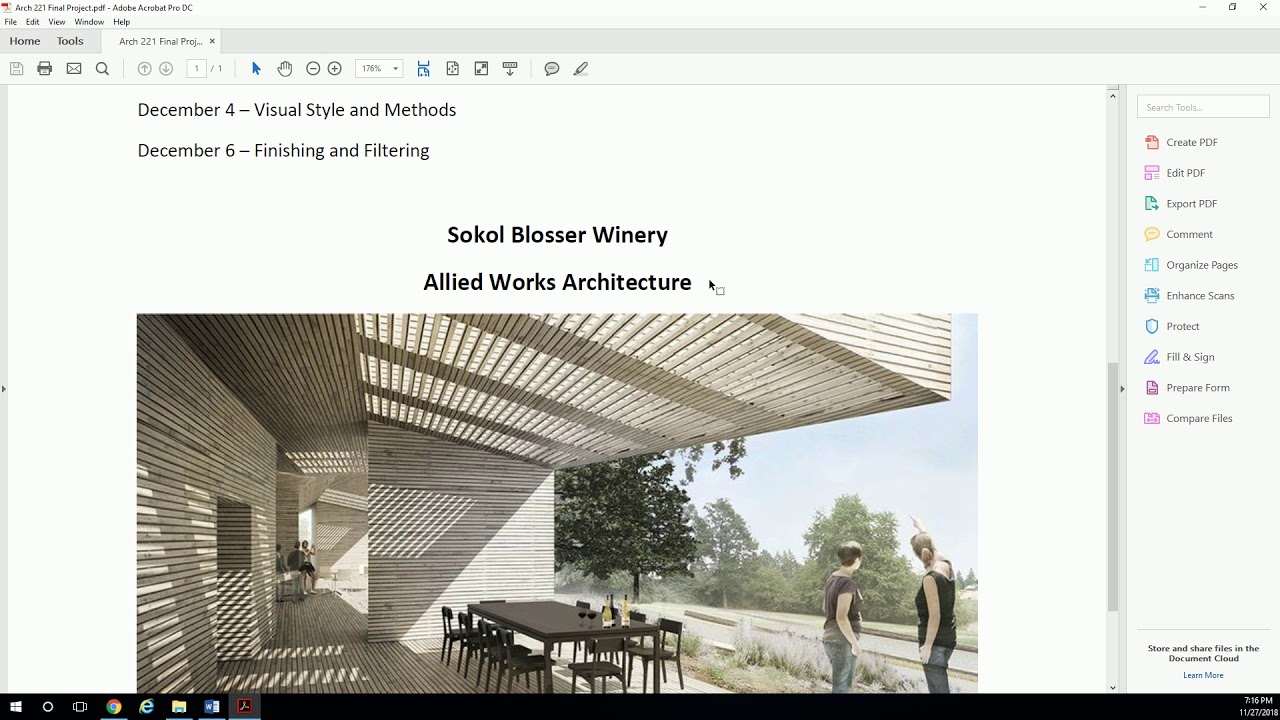1280x720 pixels.
Task: Select the Arch 221 Final Project document tab
Action: pyautogui.click(x=160, y=41)
